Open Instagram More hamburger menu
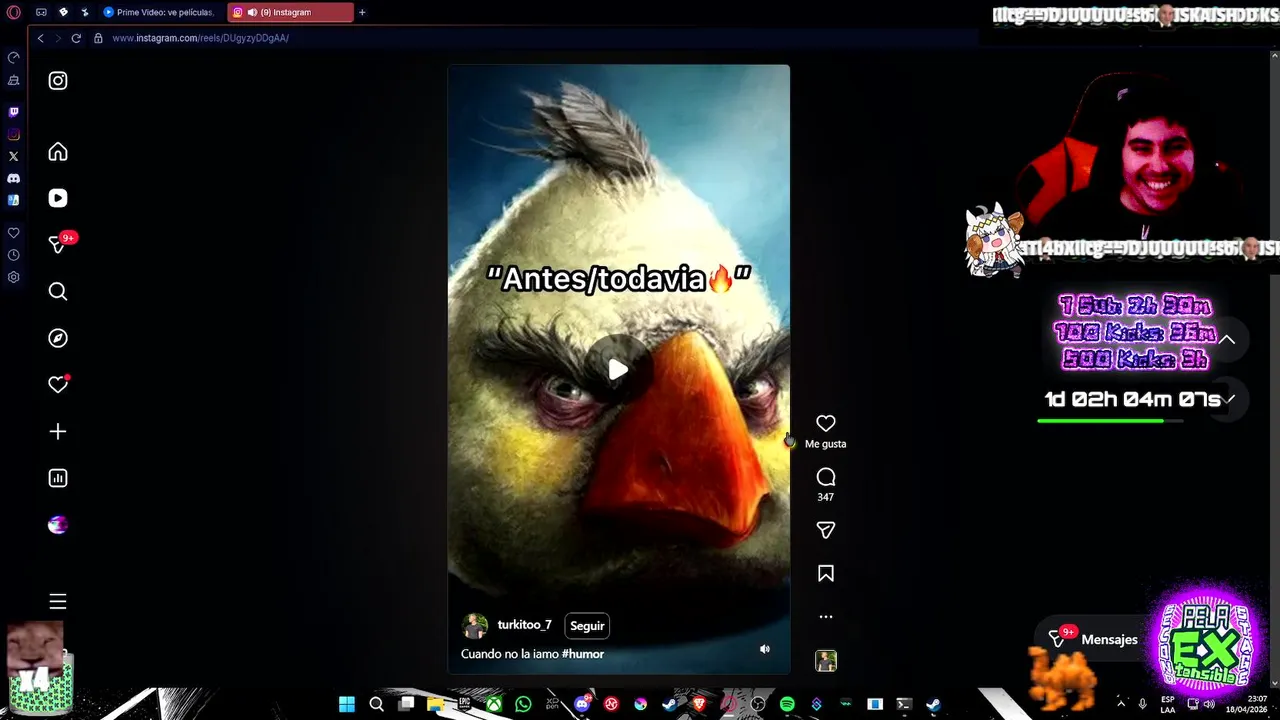 tap(58, 601)
